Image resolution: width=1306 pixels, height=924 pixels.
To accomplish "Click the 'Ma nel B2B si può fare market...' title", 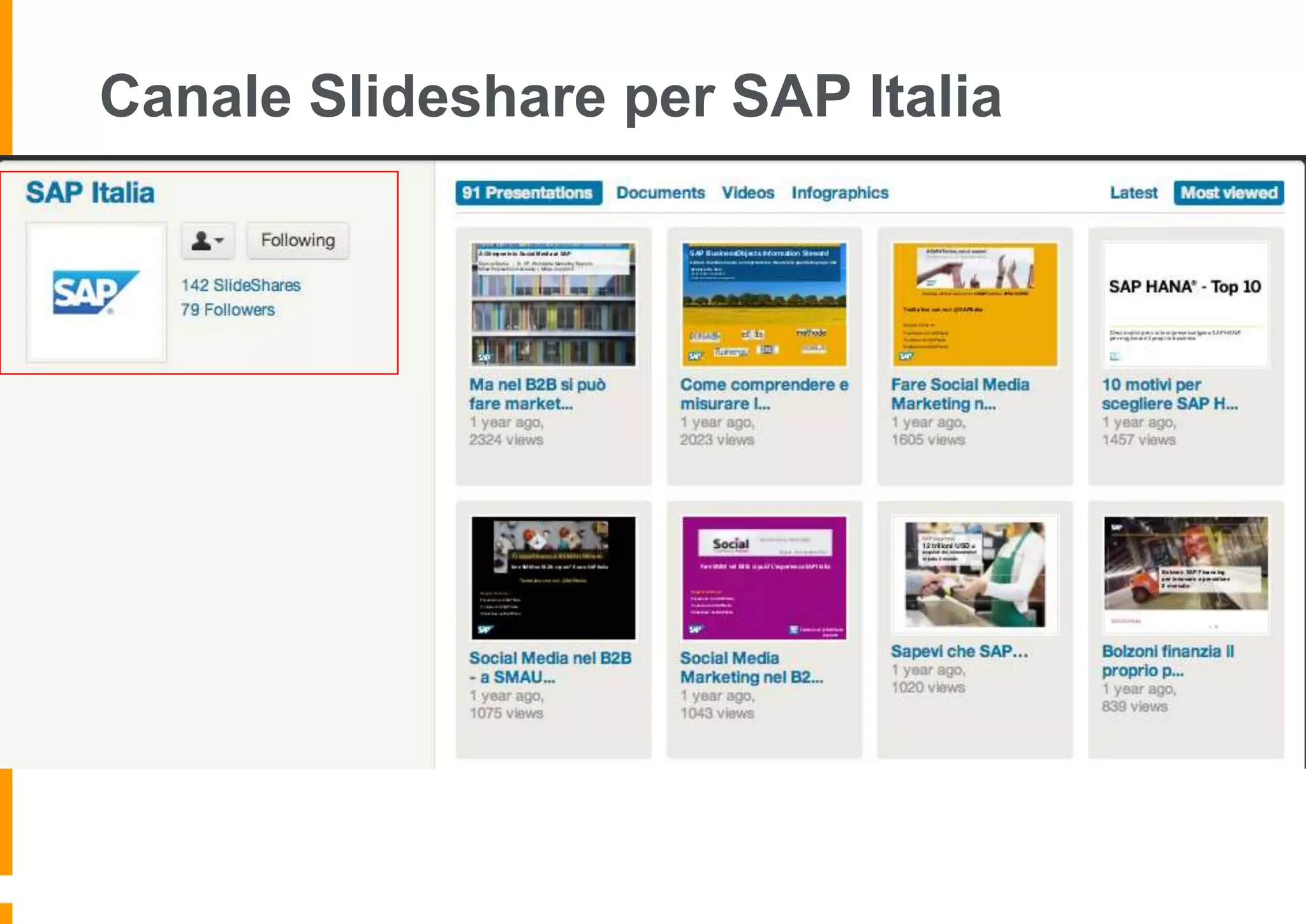I will [x=538, y=394].
